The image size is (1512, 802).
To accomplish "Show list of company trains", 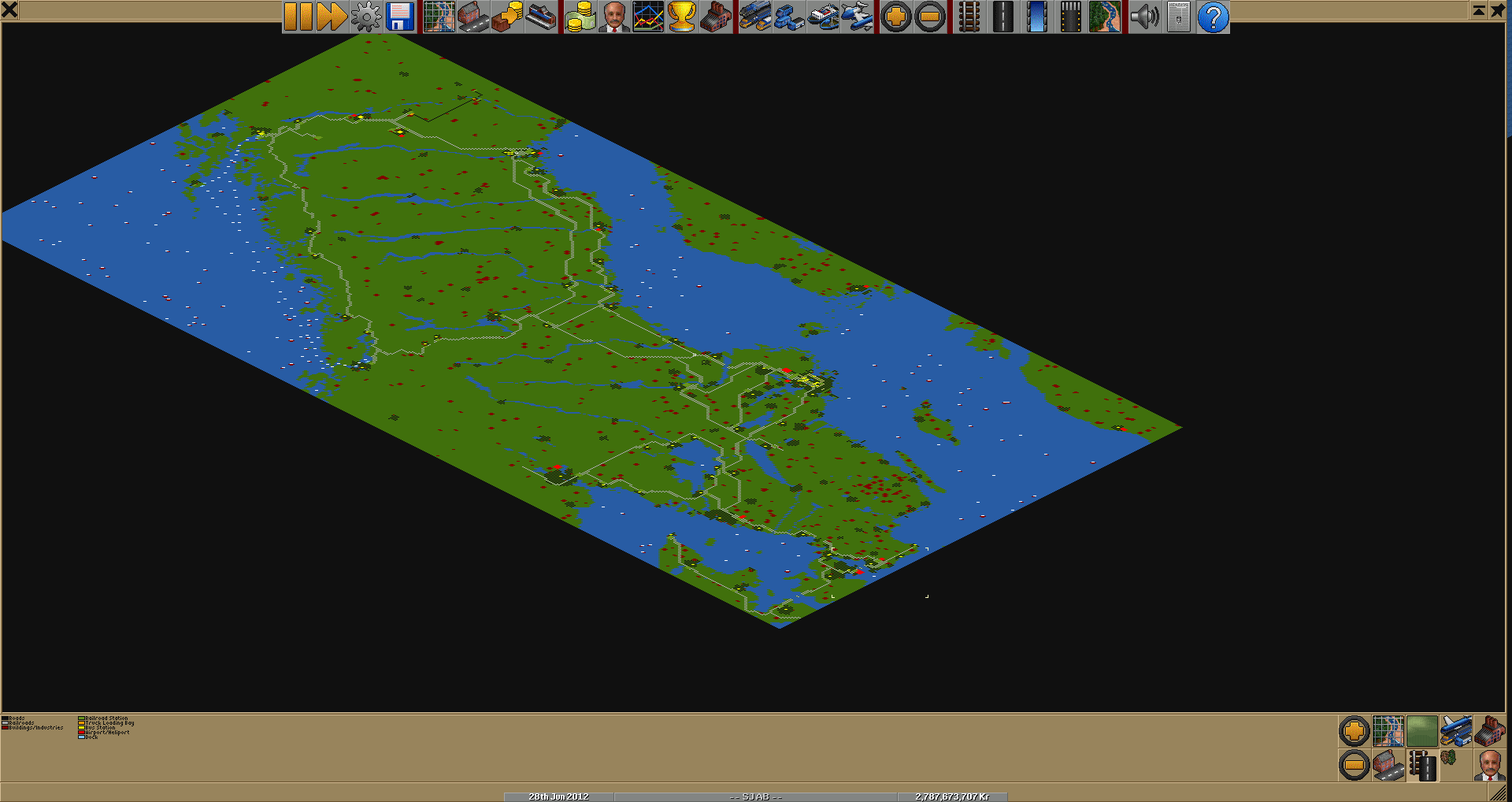I will [755, 17].
